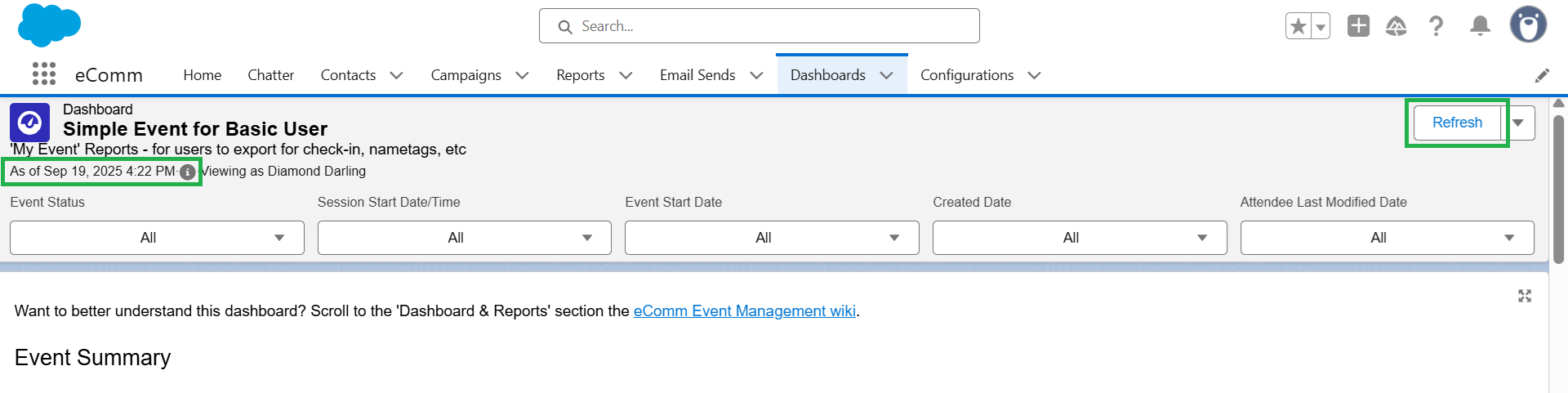Click the dashboard gauge icon
Image resolution: width=1568 pixels, height=393 pixels.
click(30, 123)
